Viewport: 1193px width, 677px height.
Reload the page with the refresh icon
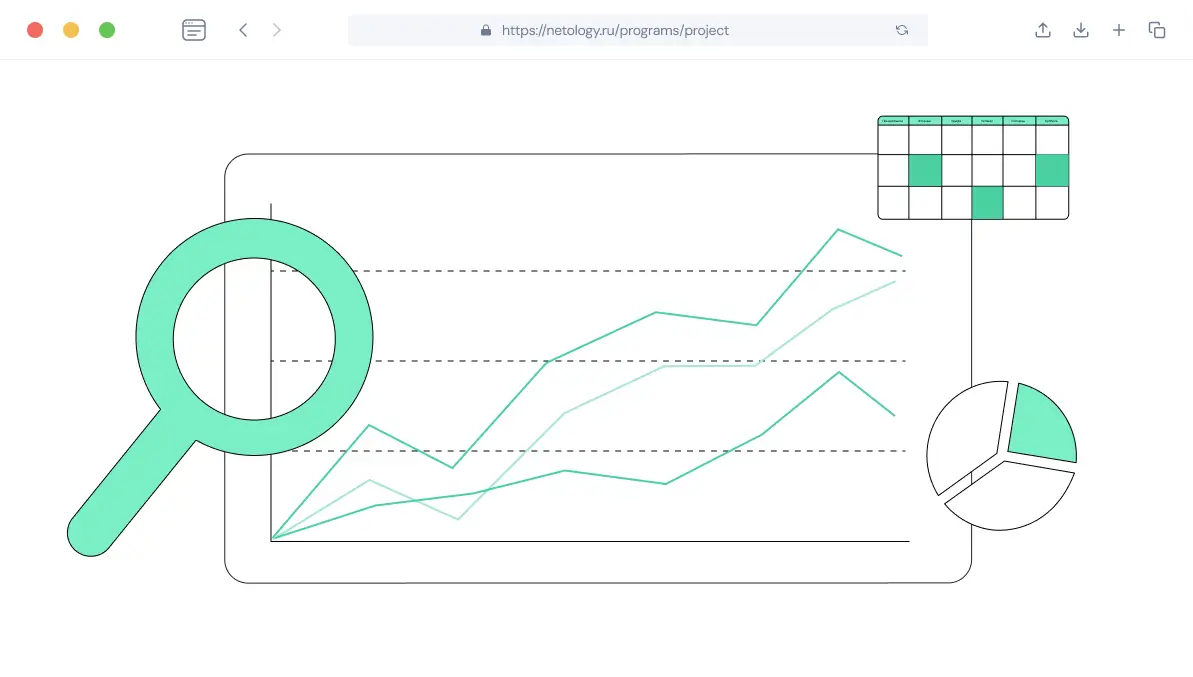point(902,30)
